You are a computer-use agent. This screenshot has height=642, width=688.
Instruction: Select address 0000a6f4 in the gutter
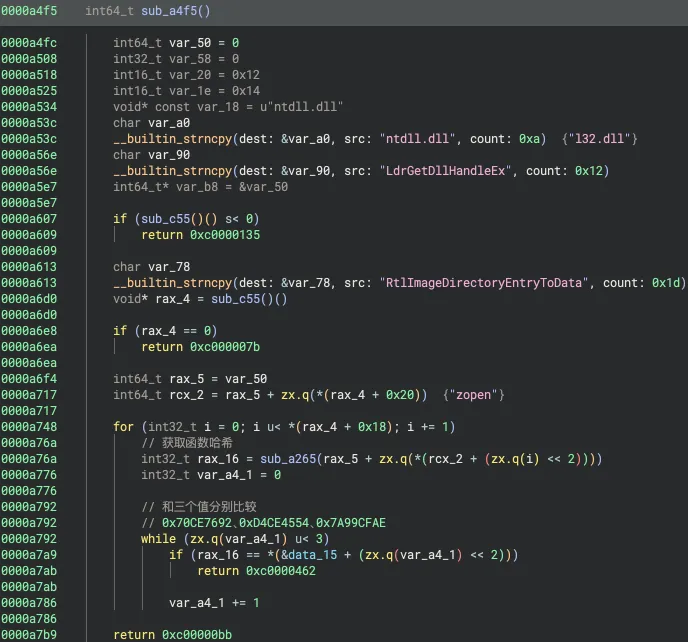[29, 379]
